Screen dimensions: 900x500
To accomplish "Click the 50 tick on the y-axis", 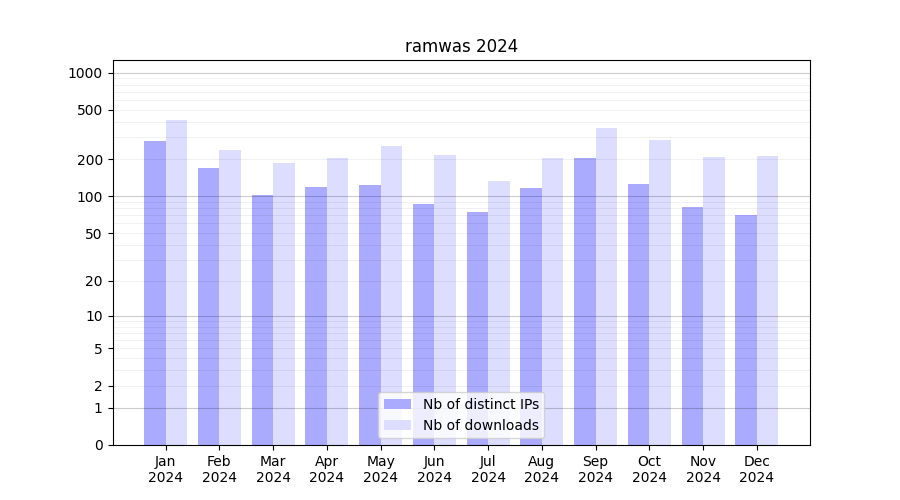I will tap(92, 234).
